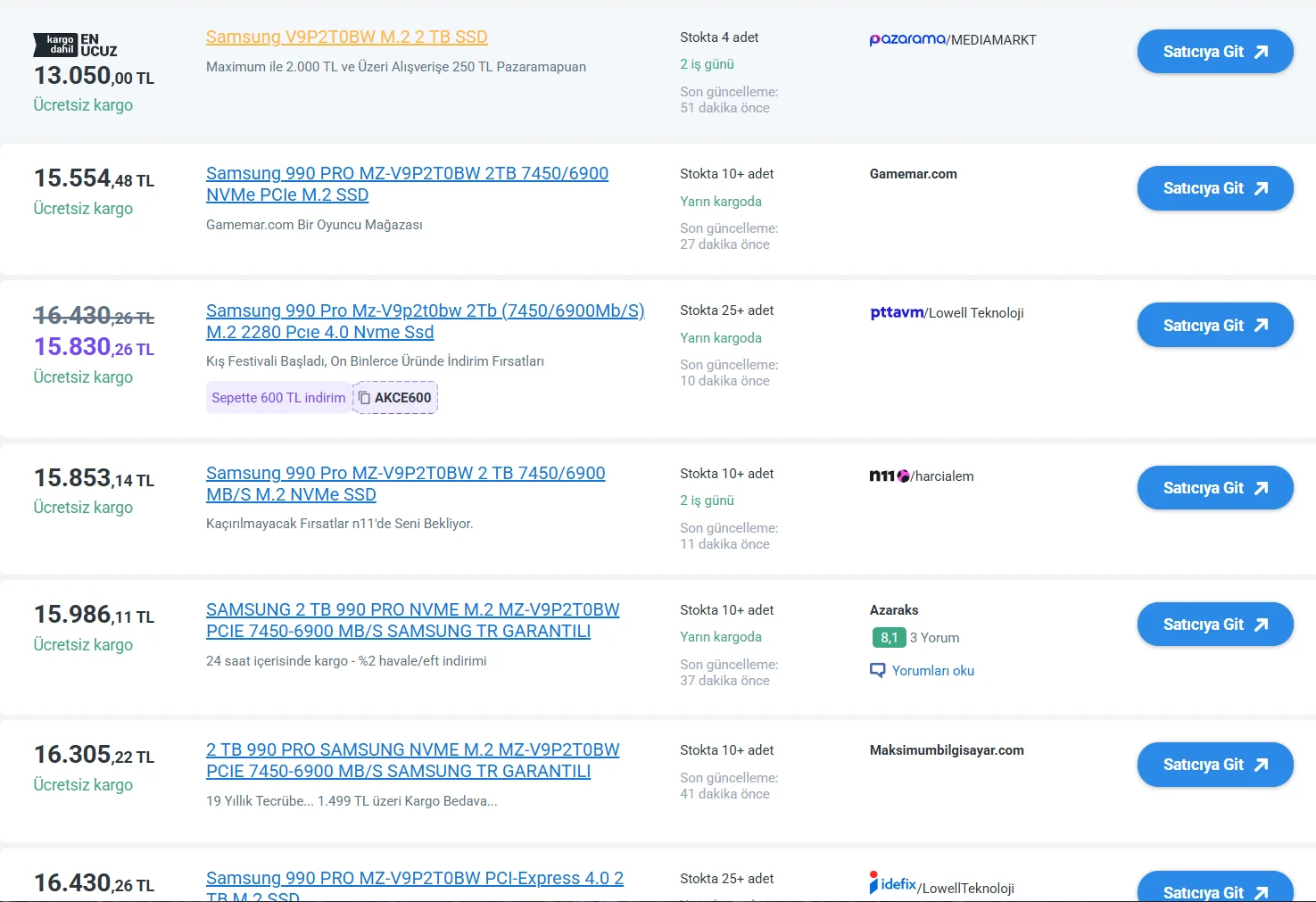Click the 'harcialem' seller text
This screenshot has width=1316, height=902.
[x=944, y=476]
